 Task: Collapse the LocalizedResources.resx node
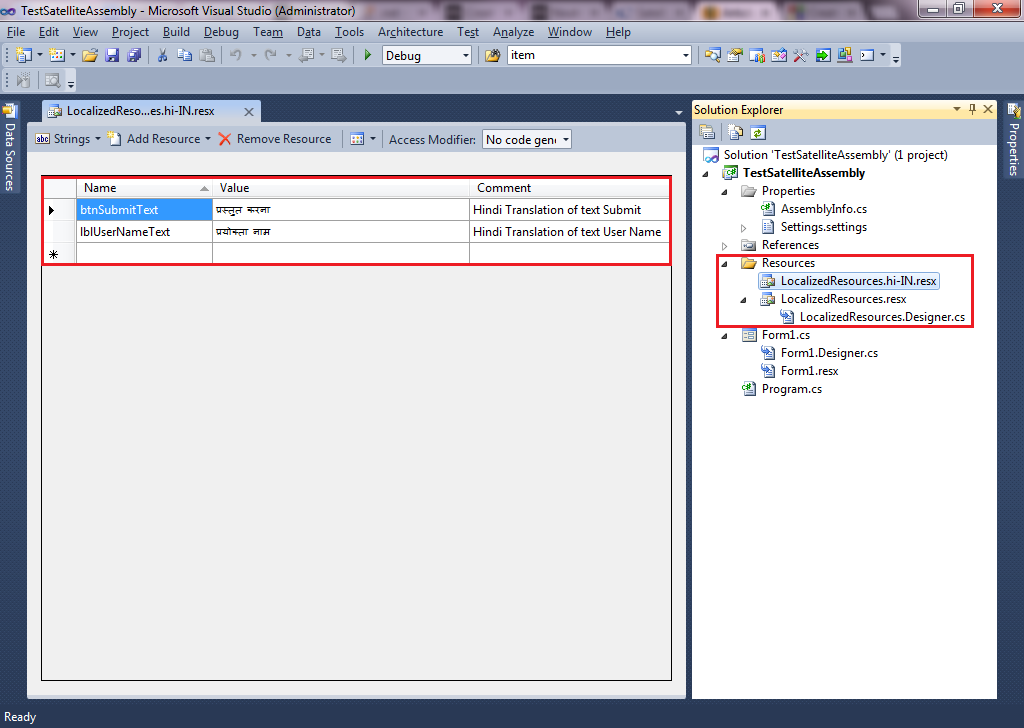tap(743, 300)
